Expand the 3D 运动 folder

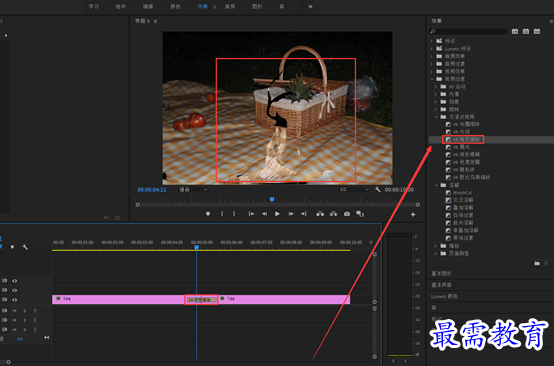tap(436, 87)
